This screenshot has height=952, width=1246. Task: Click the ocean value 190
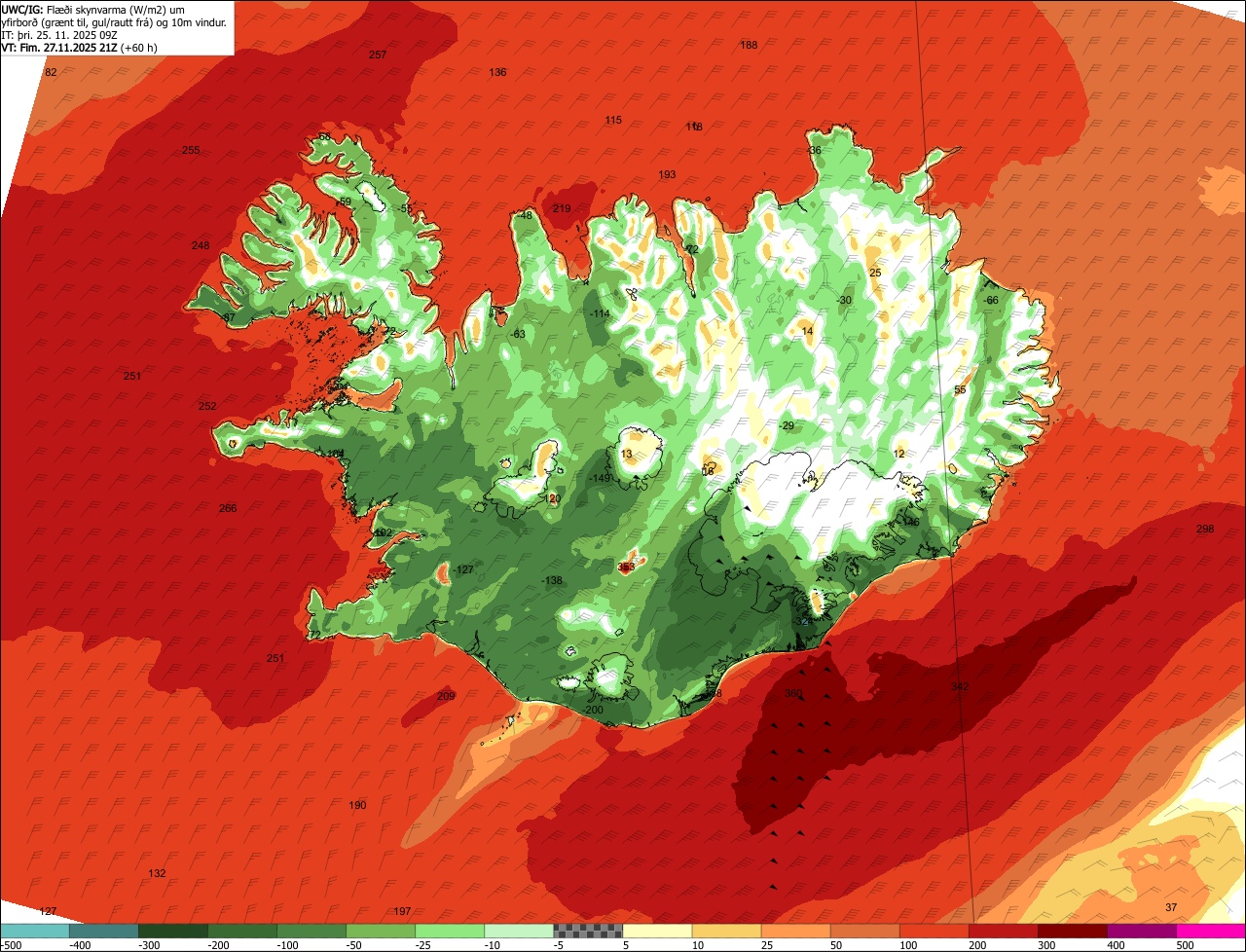[357, 805]
